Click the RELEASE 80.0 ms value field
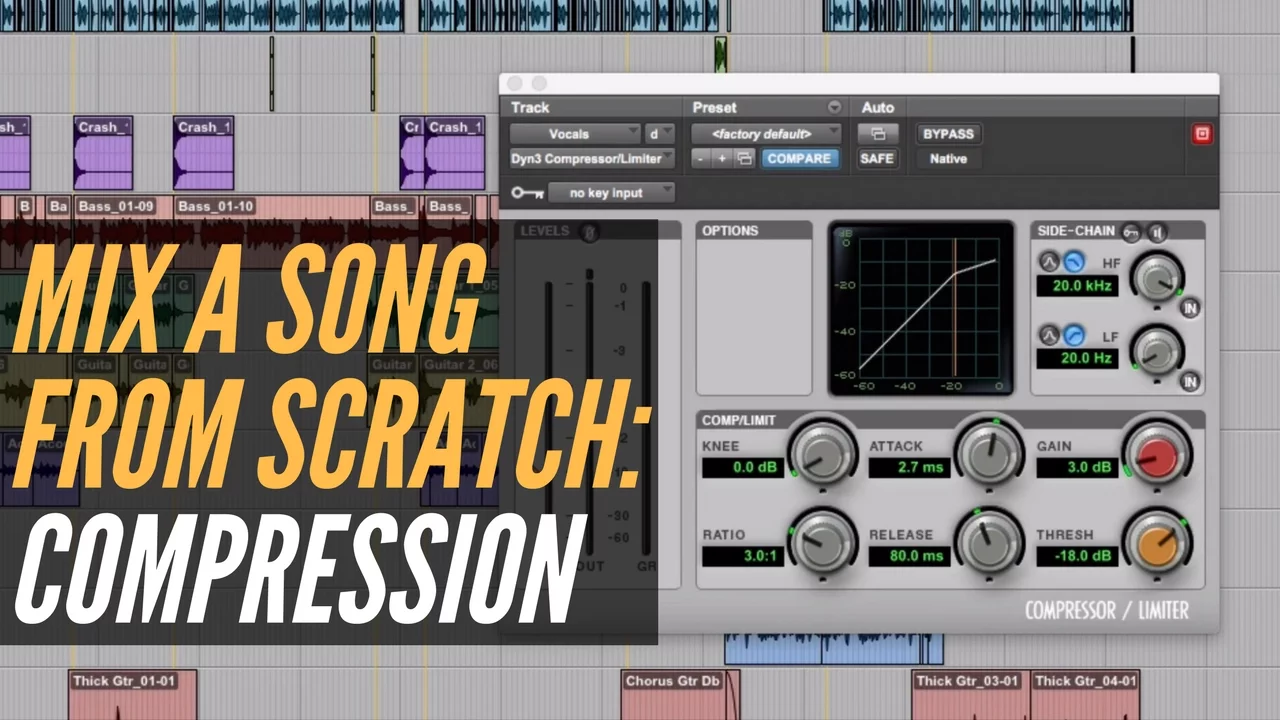 909,556
